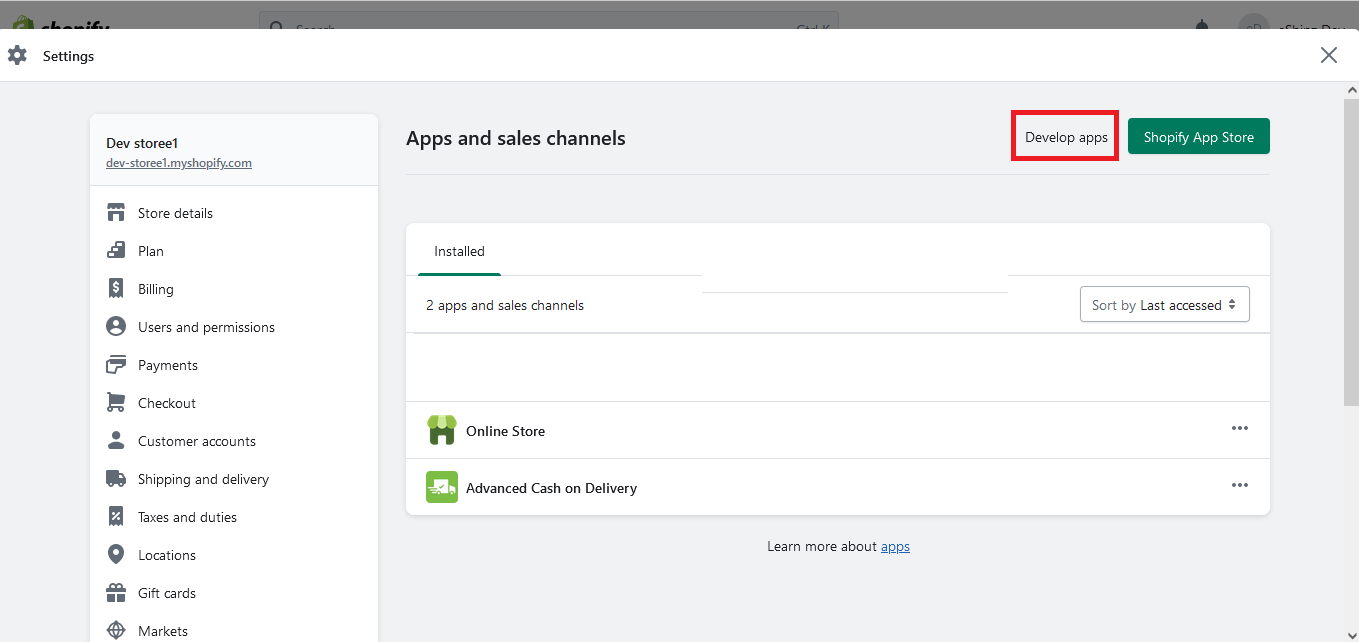Screen dimensions: 1359x642
Task: Click the scrollbar up arrow
Action: click(1351, 90)
